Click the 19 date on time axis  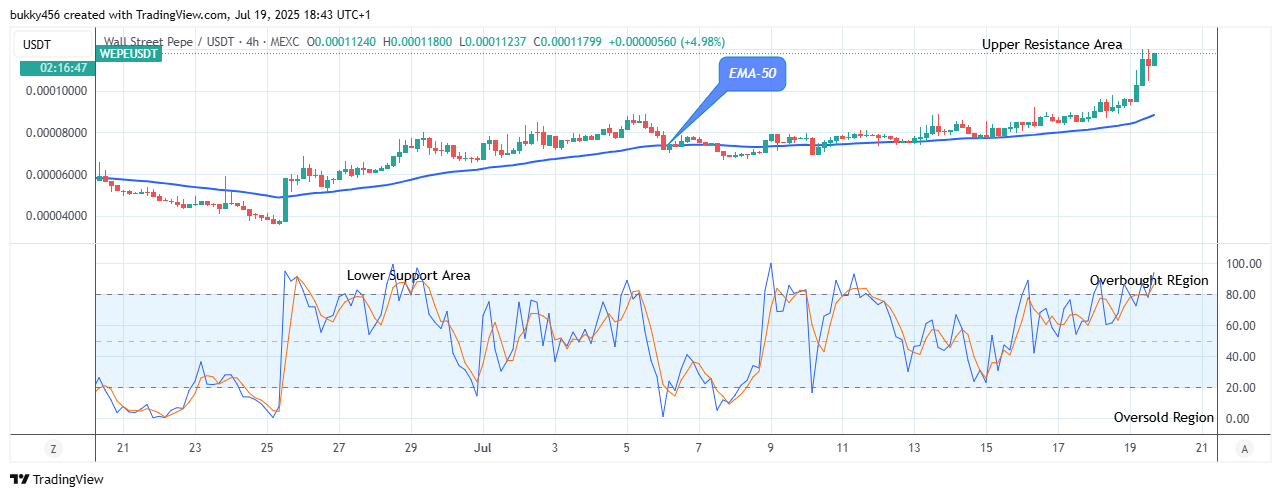1130,449
